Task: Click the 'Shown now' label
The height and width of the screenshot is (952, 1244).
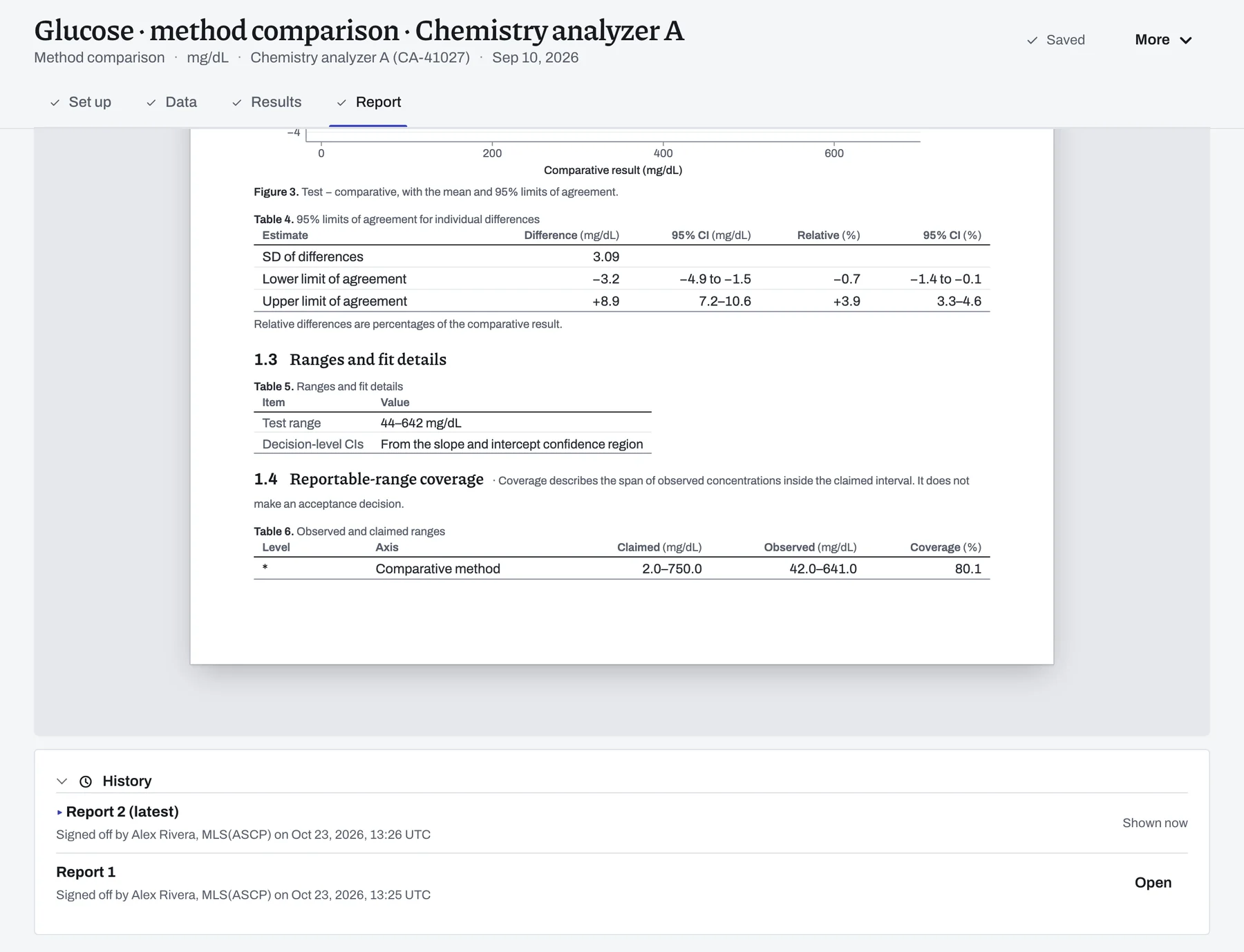Action: coord(1155,823)
